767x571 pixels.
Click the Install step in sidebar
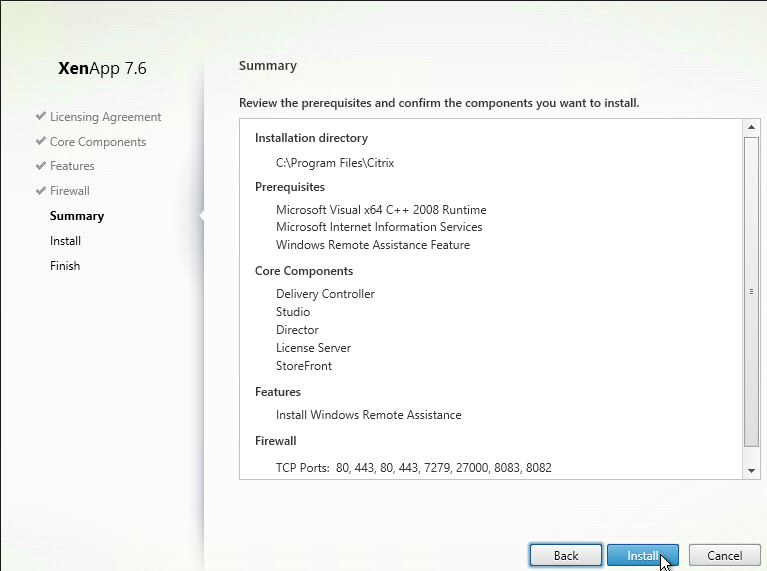pyautogui.click(x=65, y=241)
